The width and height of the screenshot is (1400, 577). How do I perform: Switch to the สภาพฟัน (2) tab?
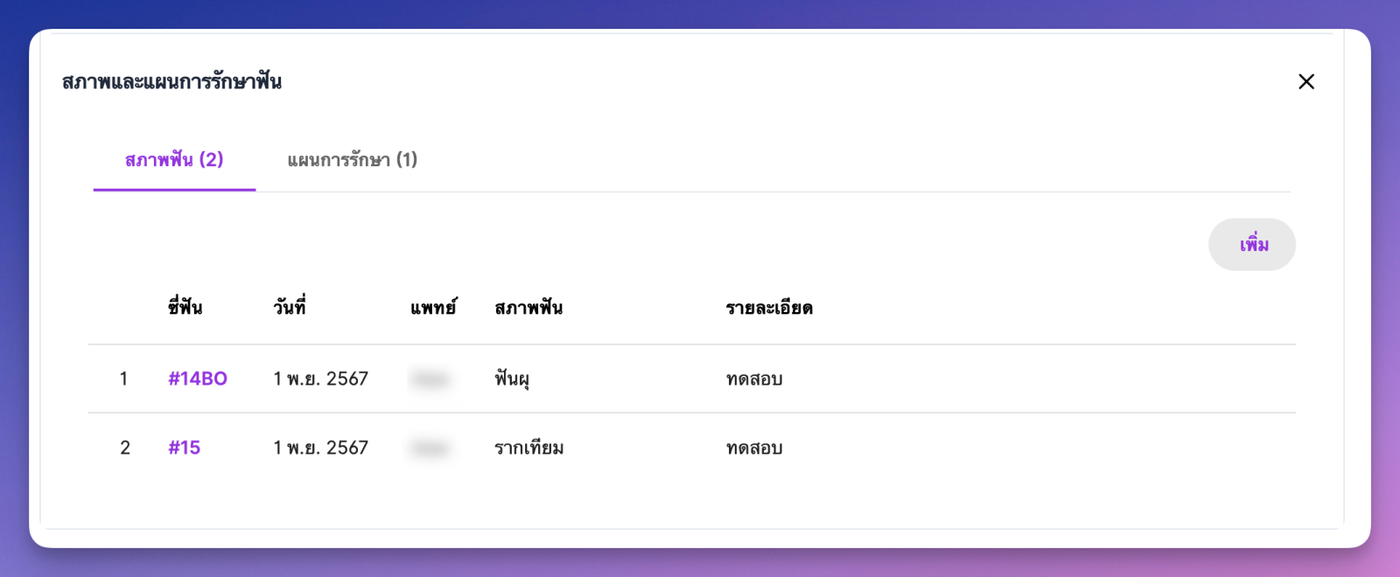(174, 160)
